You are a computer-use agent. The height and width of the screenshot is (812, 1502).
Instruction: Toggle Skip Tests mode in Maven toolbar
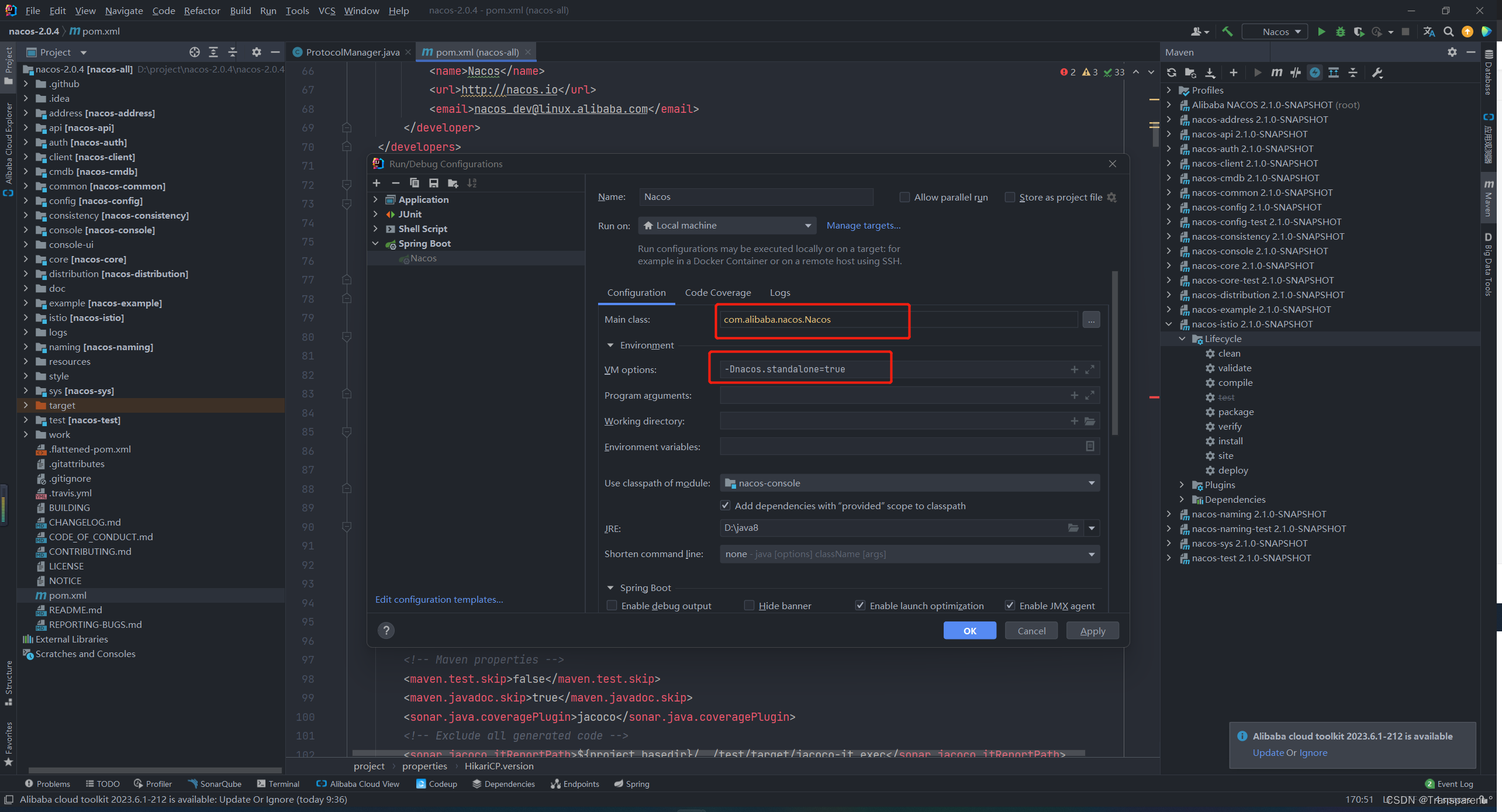1296,72
